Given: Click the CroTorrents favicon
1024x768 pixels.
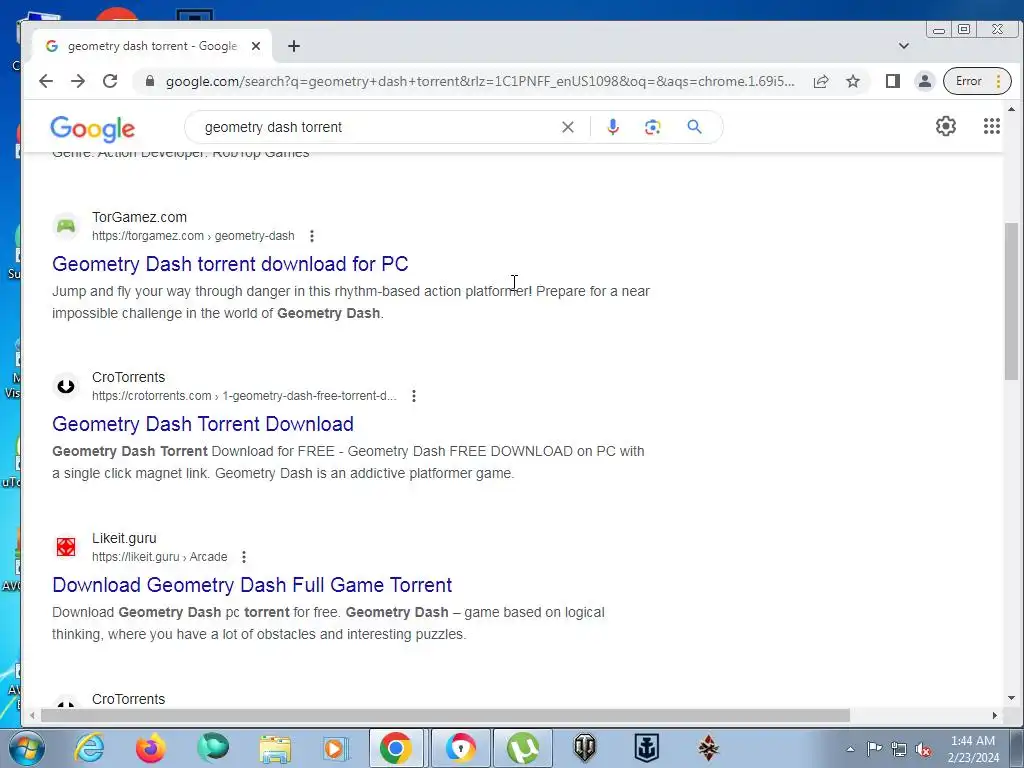Looking at the screenshot, I should pos(66,386).
